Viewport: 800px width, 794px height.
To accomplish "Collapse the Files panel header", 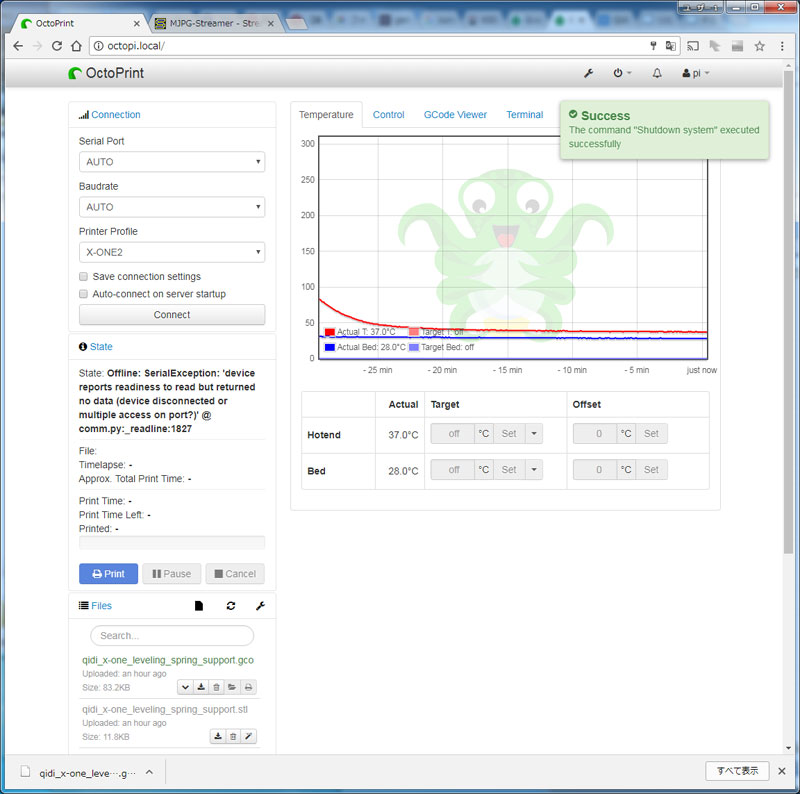I will (101, 606).
